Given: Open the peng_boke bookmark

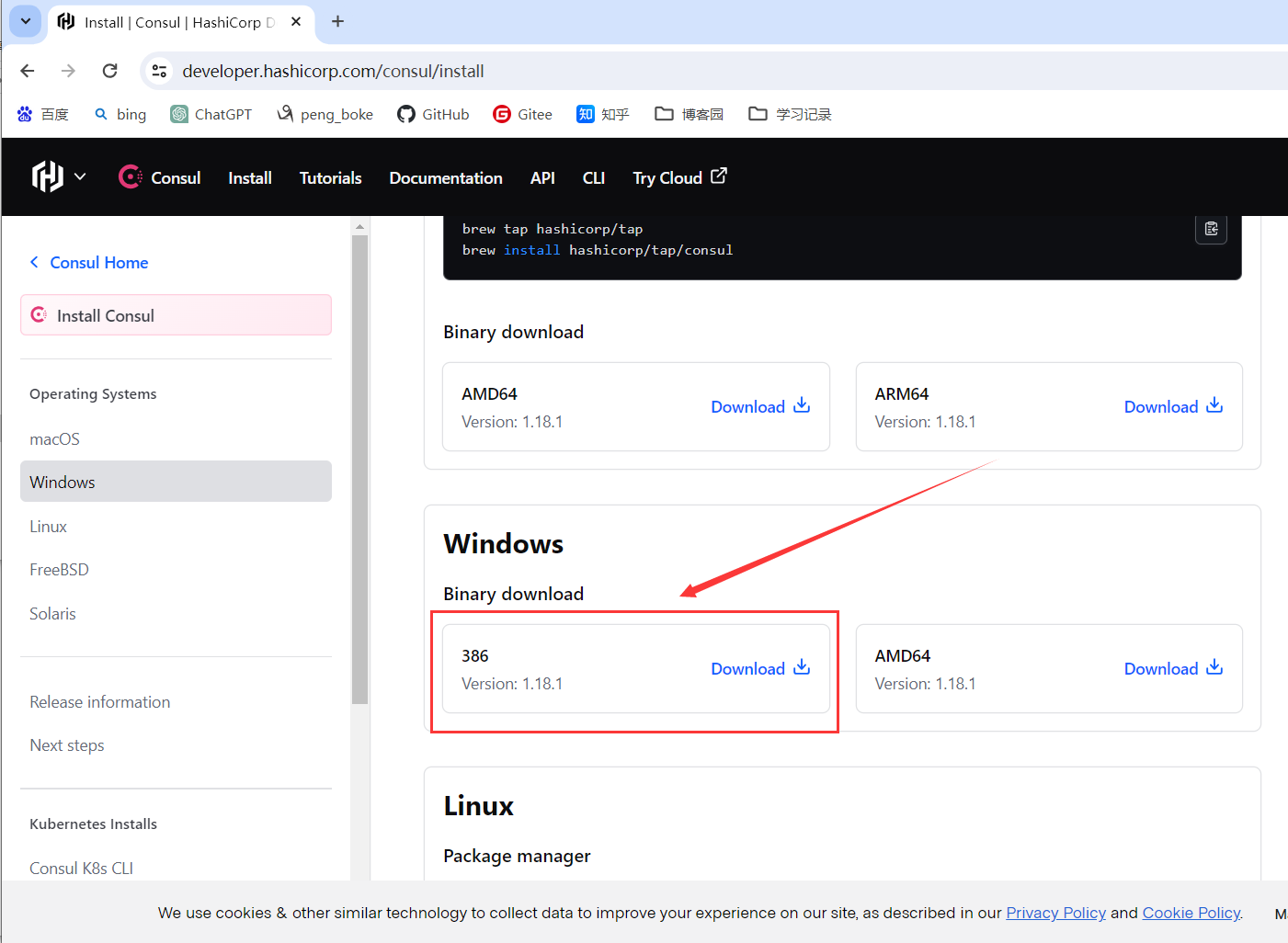Looking at the screenshot, I should pos(325,114).
